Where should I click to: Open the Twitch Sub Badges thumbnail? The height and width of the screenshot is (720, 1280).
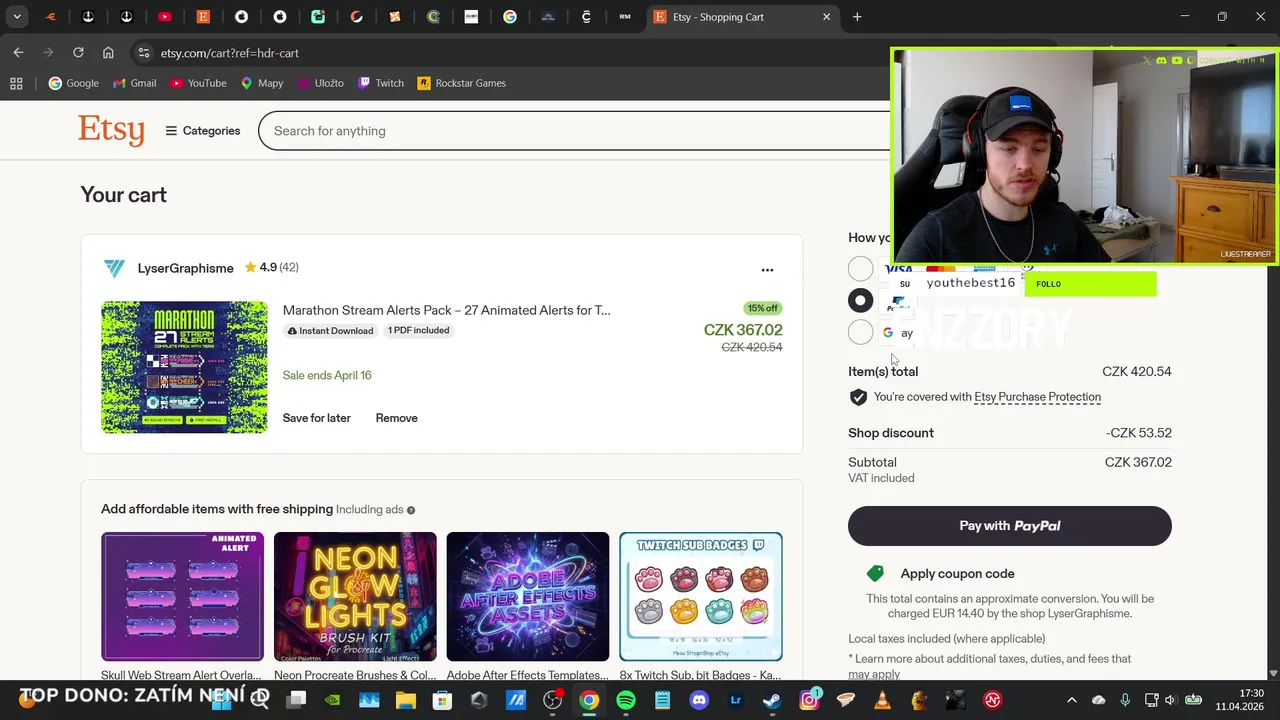(x=700, y=596)
